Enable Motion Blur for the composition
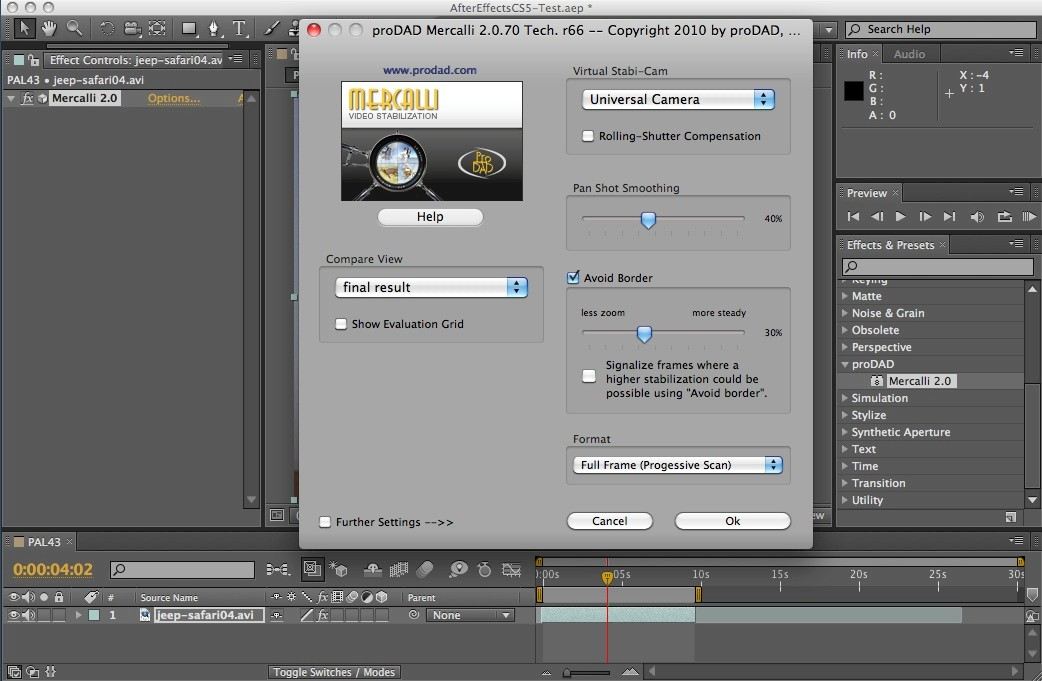Screen dimensions: 1042x681 click(x=425, y=569)
